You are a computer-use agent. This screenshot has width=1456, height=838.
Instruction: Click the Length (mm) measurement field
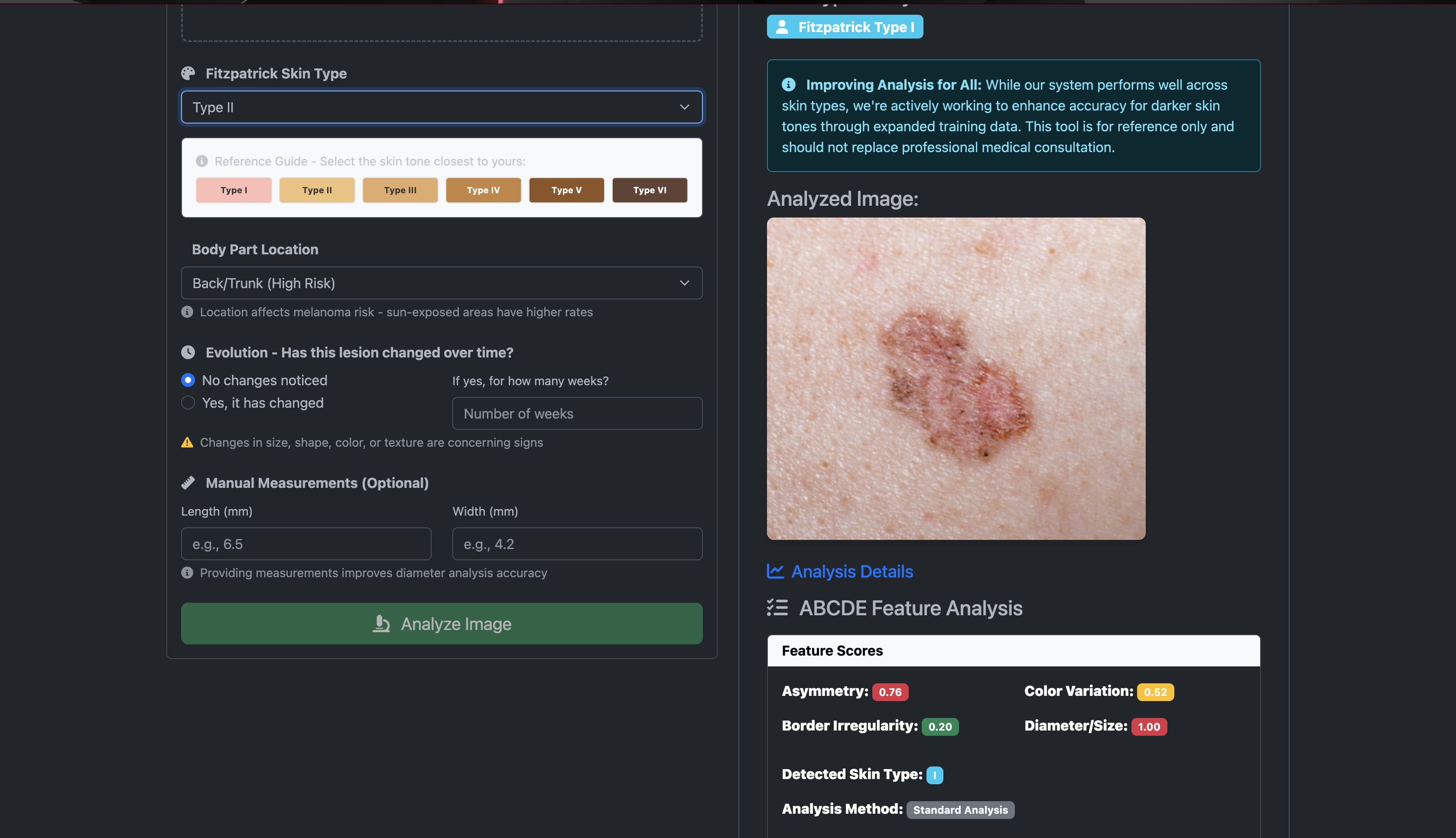[x=305, y=544]
